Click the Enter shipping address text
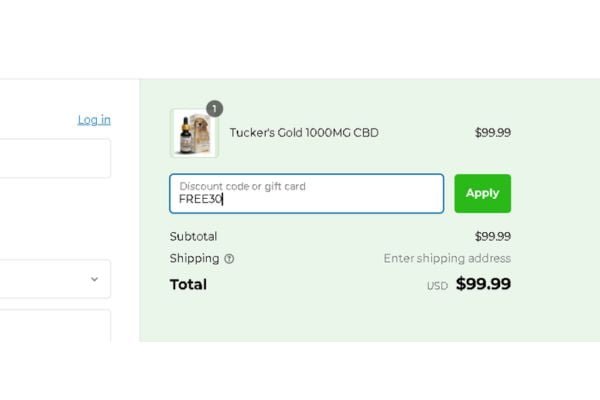The image size is (600, 400). tap(447, 259)
